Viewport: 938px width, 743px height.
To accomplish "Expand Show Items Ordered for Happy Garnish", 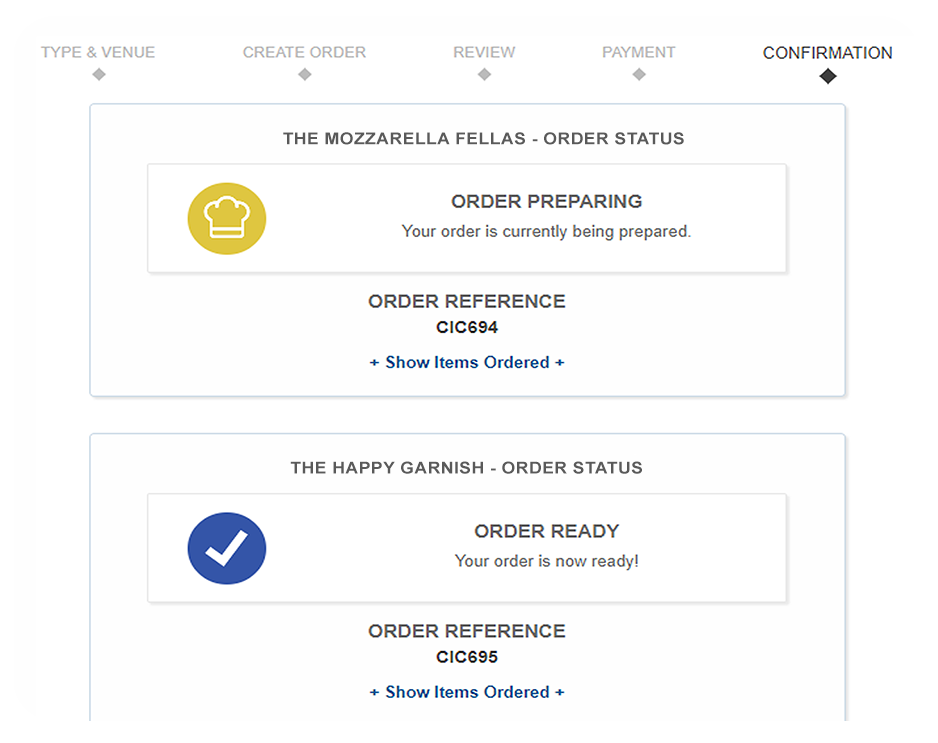I will [467, 692].
